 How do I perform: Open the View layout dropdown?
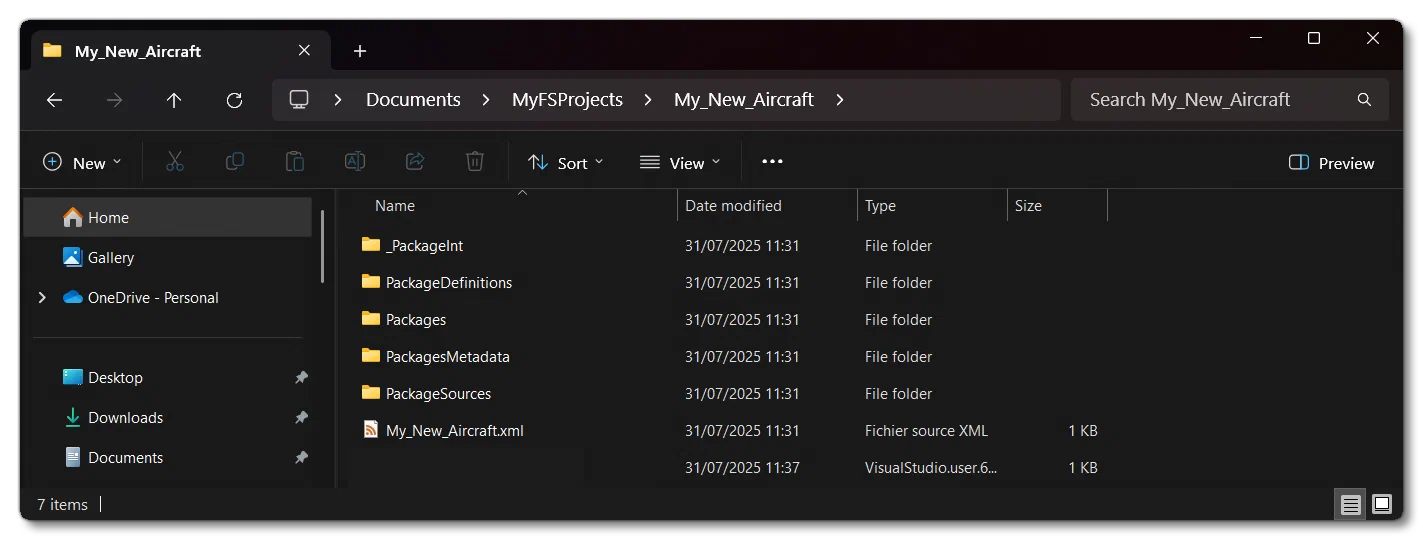(680, 163)
